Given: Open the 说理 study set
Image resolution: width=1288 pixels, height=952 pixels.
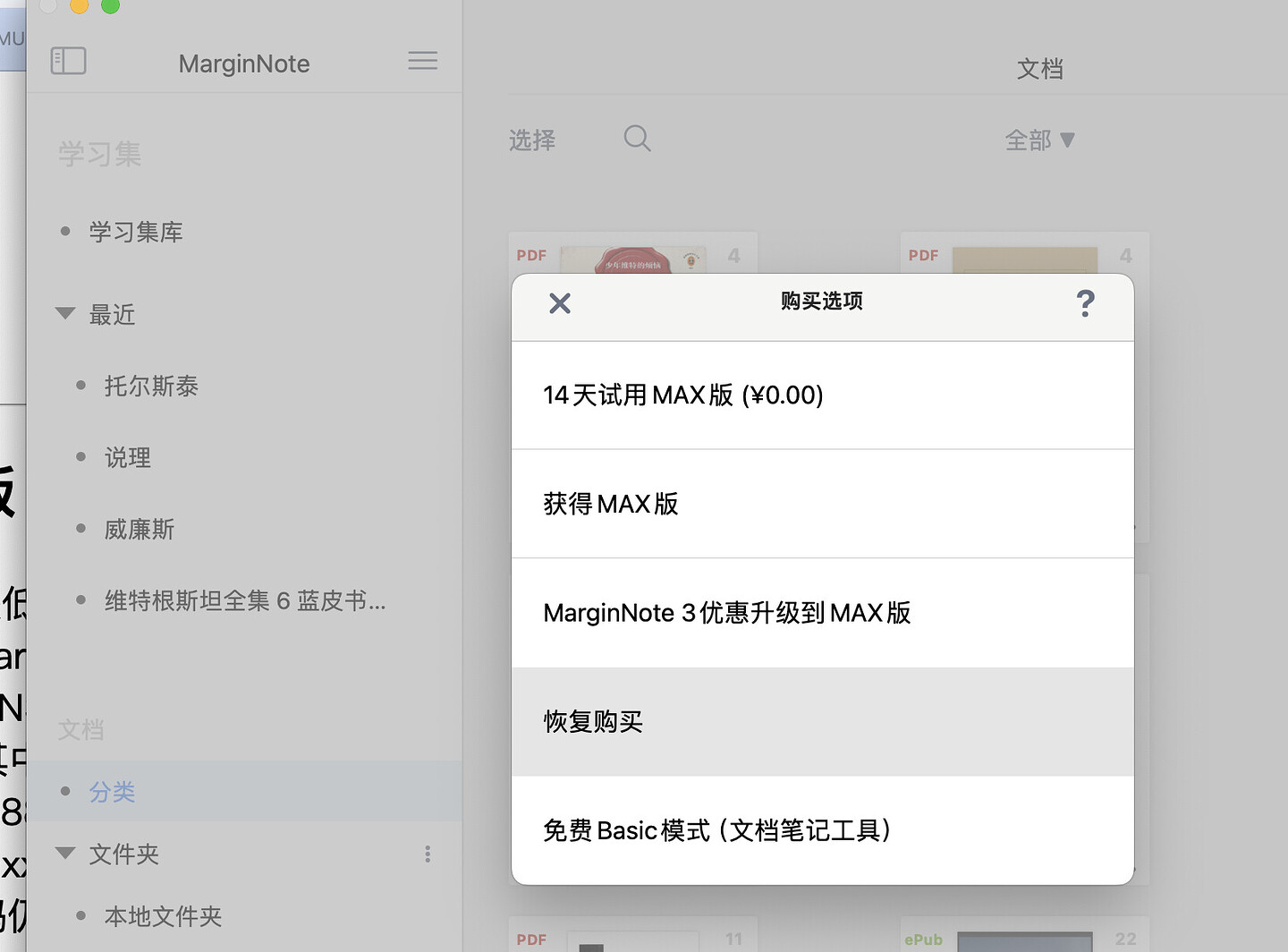Looking at the screenshot, I should [x=128, y=457].
